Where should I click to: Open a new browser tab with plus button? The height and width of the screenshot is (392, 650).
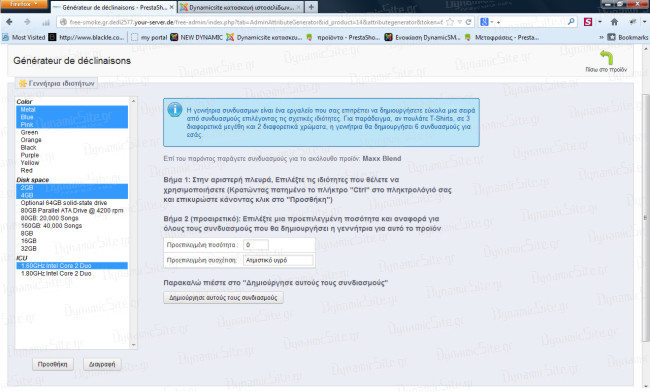(x=311, y=7)
